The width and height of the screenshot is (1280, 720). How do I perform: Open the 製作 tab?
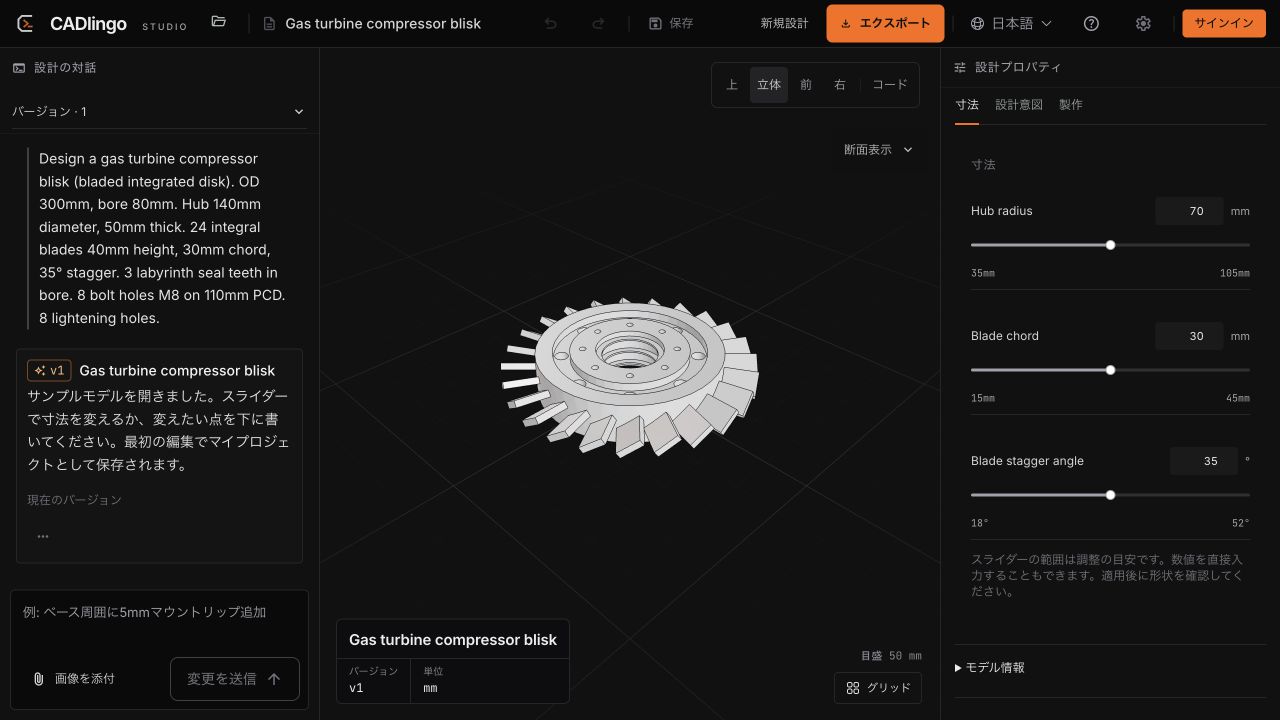tap(1071, 105)
